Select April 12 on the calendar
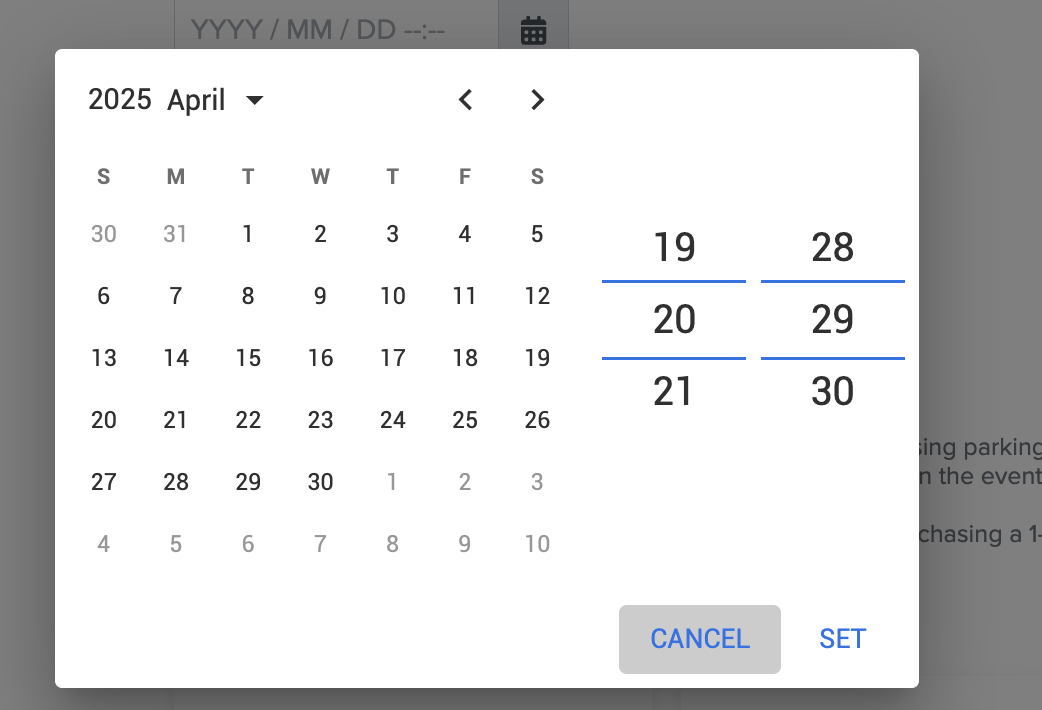This screenshot has width=1042, height=710. tap(537, 296)
